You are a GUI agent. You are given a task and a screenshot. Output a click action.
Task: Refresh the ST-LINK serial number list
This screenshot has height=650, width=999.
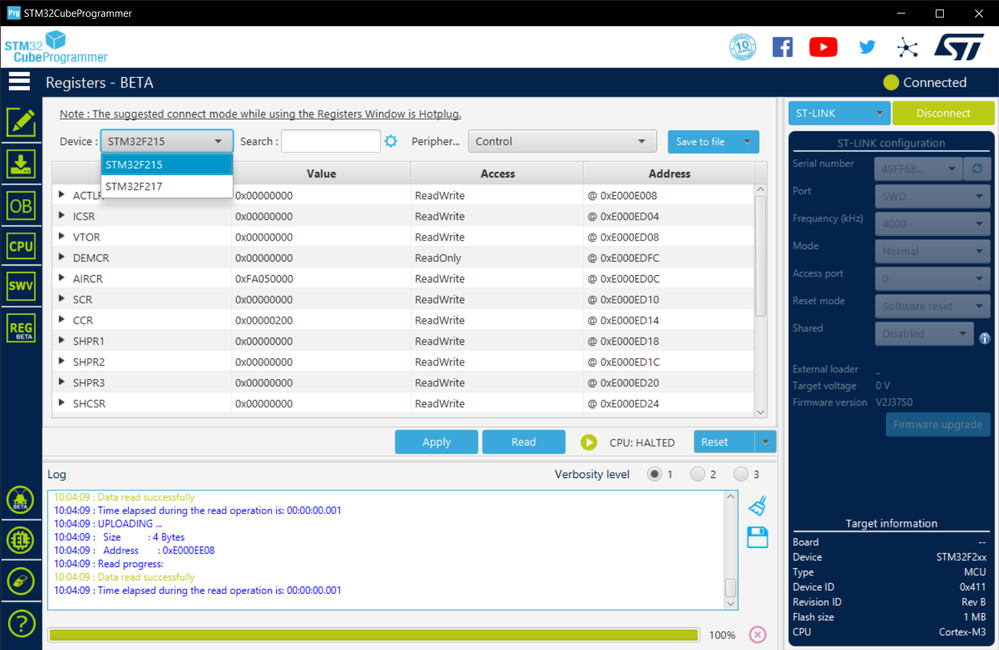(x=977, y=169)
